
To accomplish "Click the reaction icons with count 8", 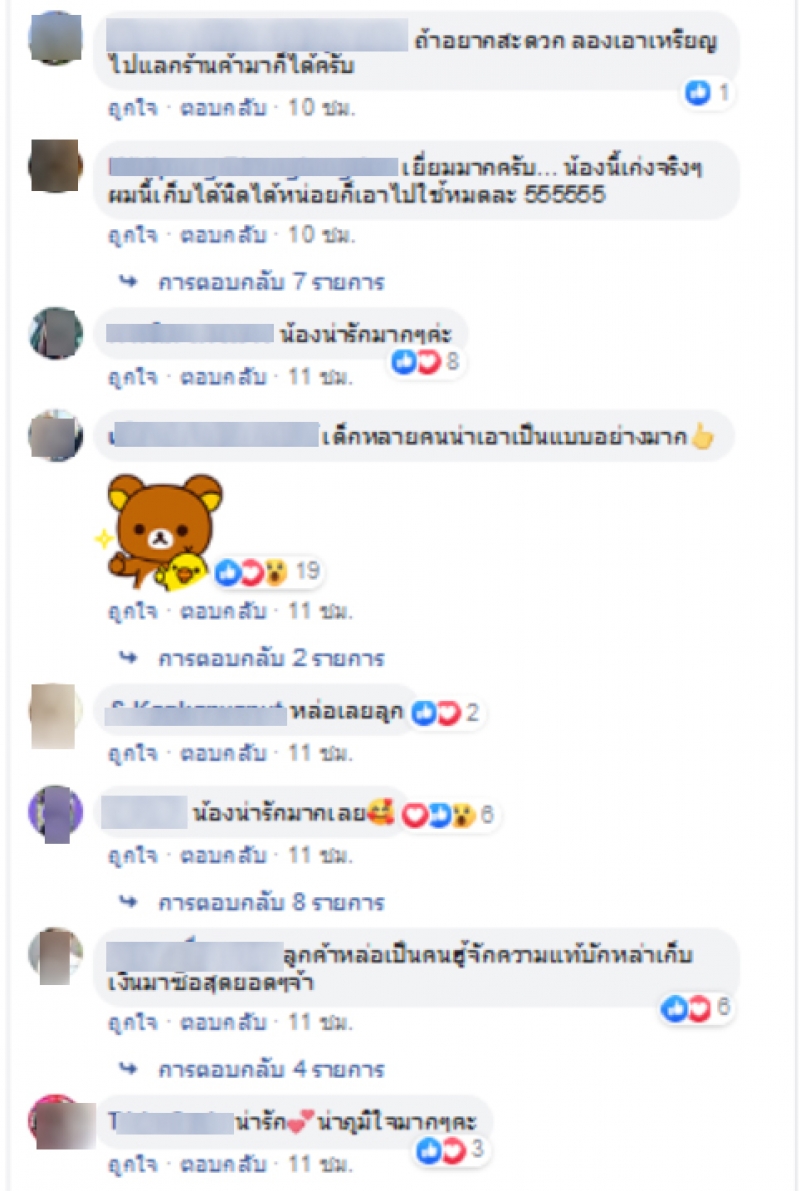I will coord(425,362).
